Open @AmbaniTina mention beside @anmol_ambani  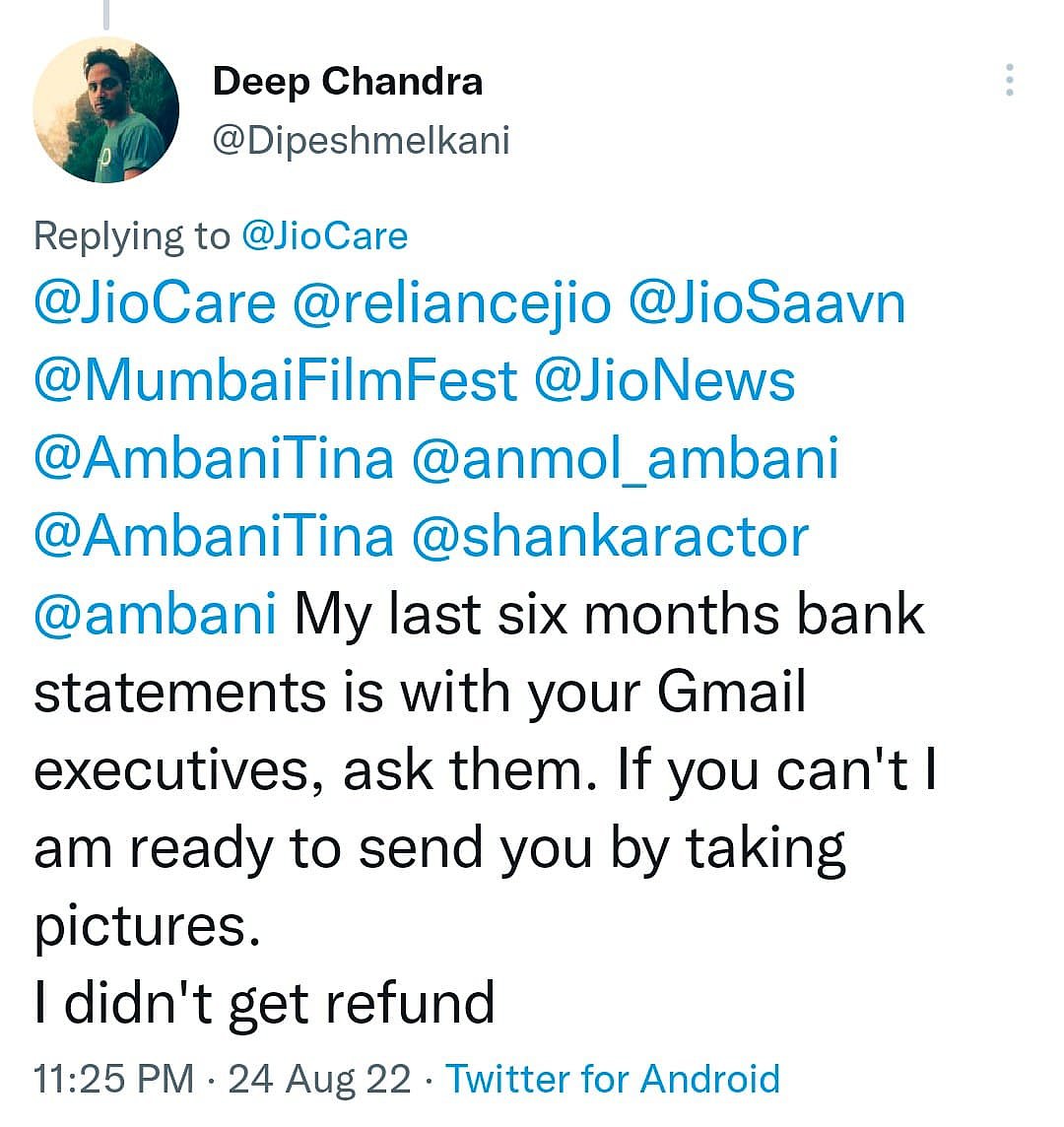214,459
